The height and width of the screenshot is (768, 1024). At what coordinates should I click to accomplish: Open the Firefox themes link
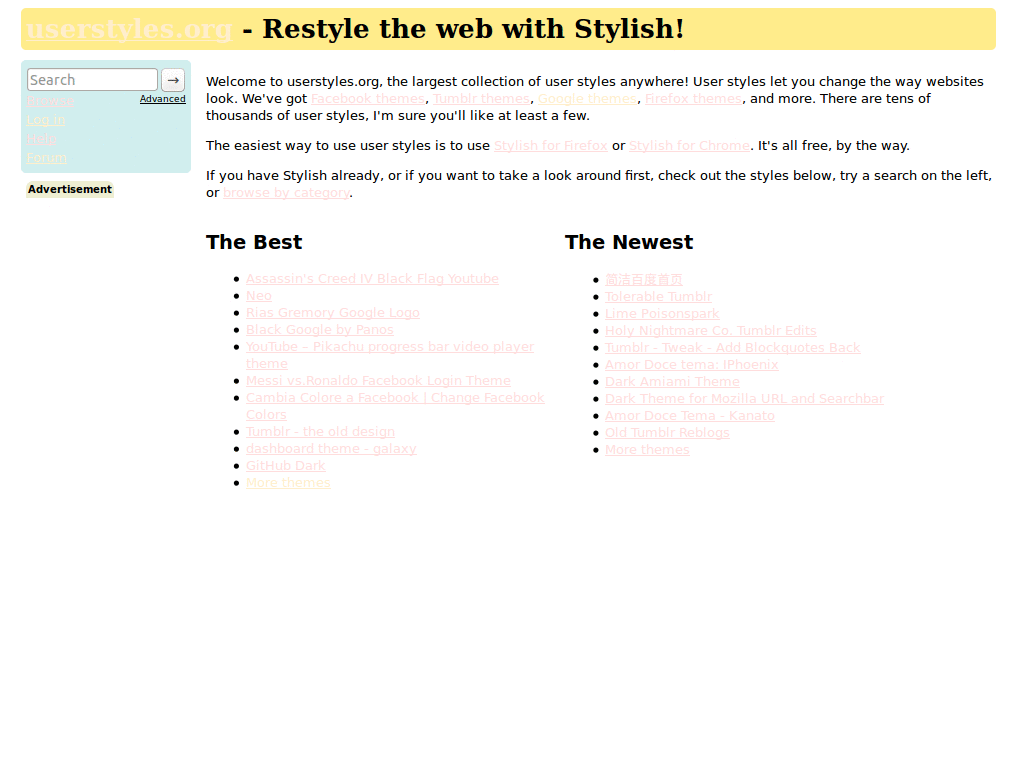[x=693, y=99]
